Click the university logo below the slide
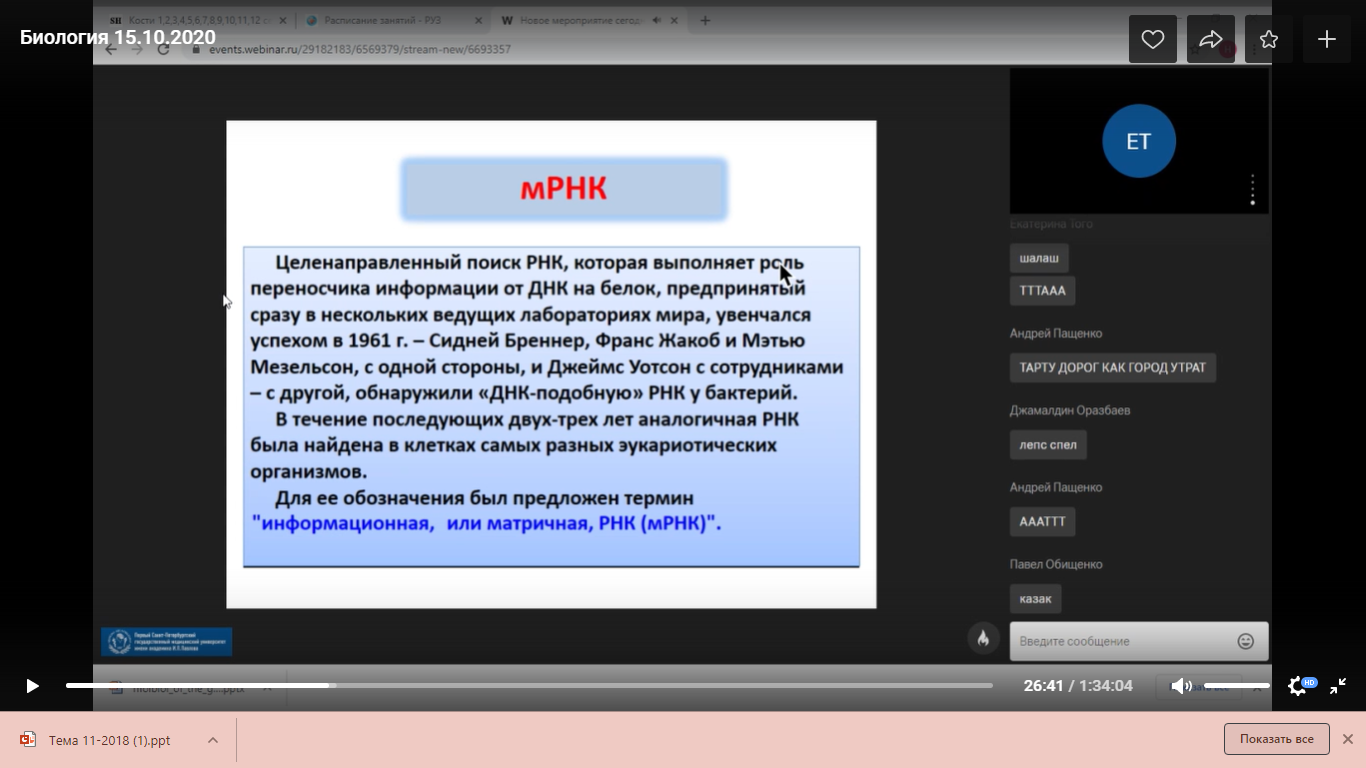 coord(167,642)
